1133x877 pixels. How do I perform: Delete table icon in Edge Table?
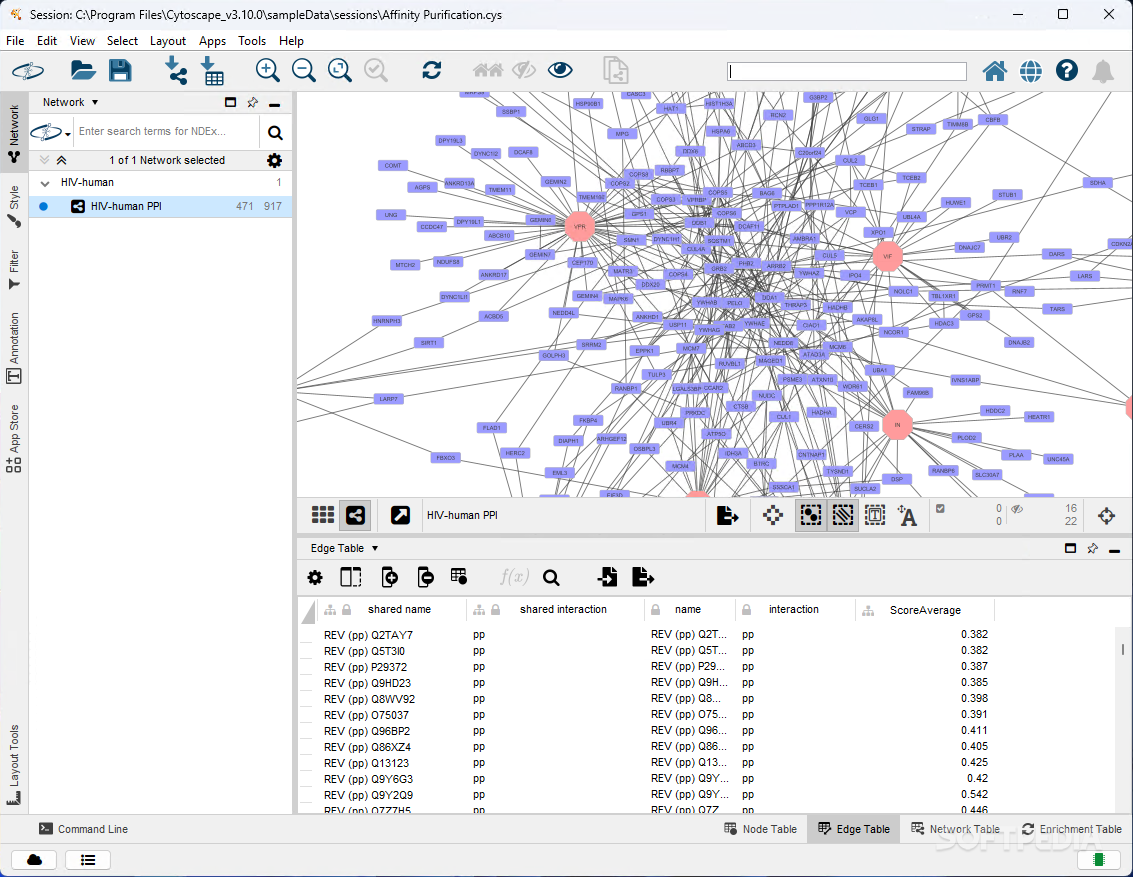[x=459, y=576]
